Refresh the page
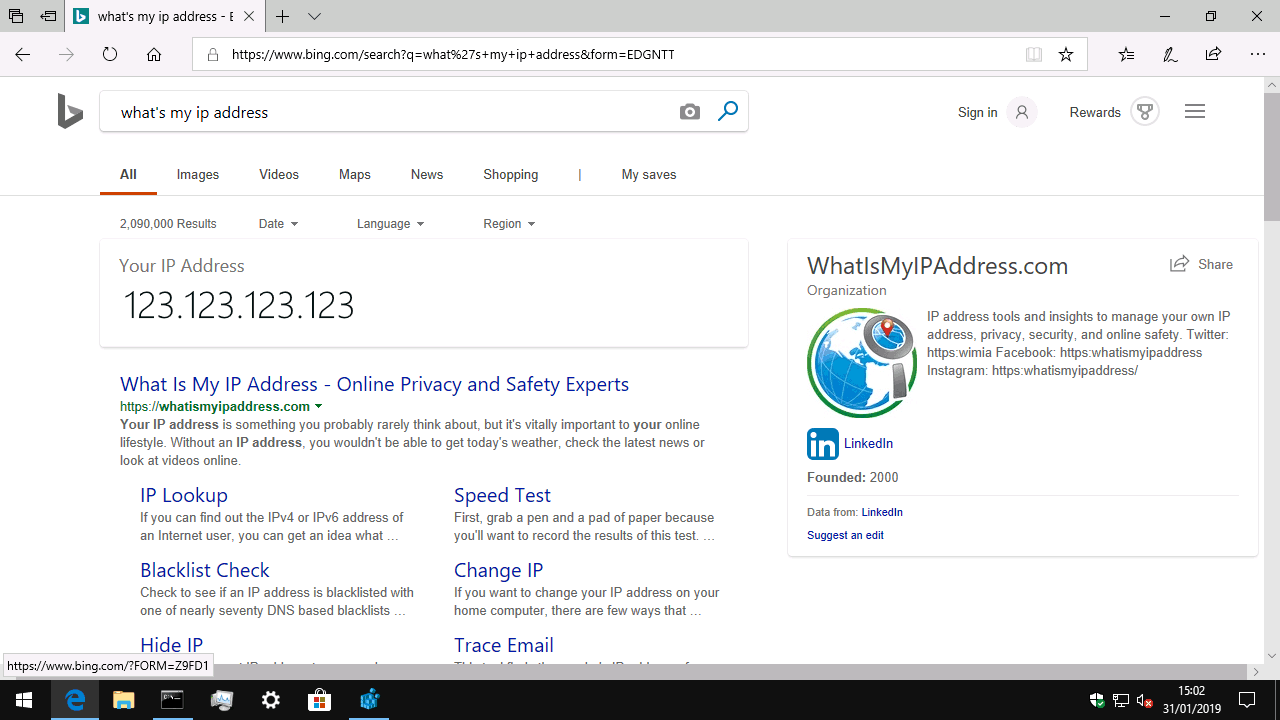The image size is (1280, 720). (110, 55)
